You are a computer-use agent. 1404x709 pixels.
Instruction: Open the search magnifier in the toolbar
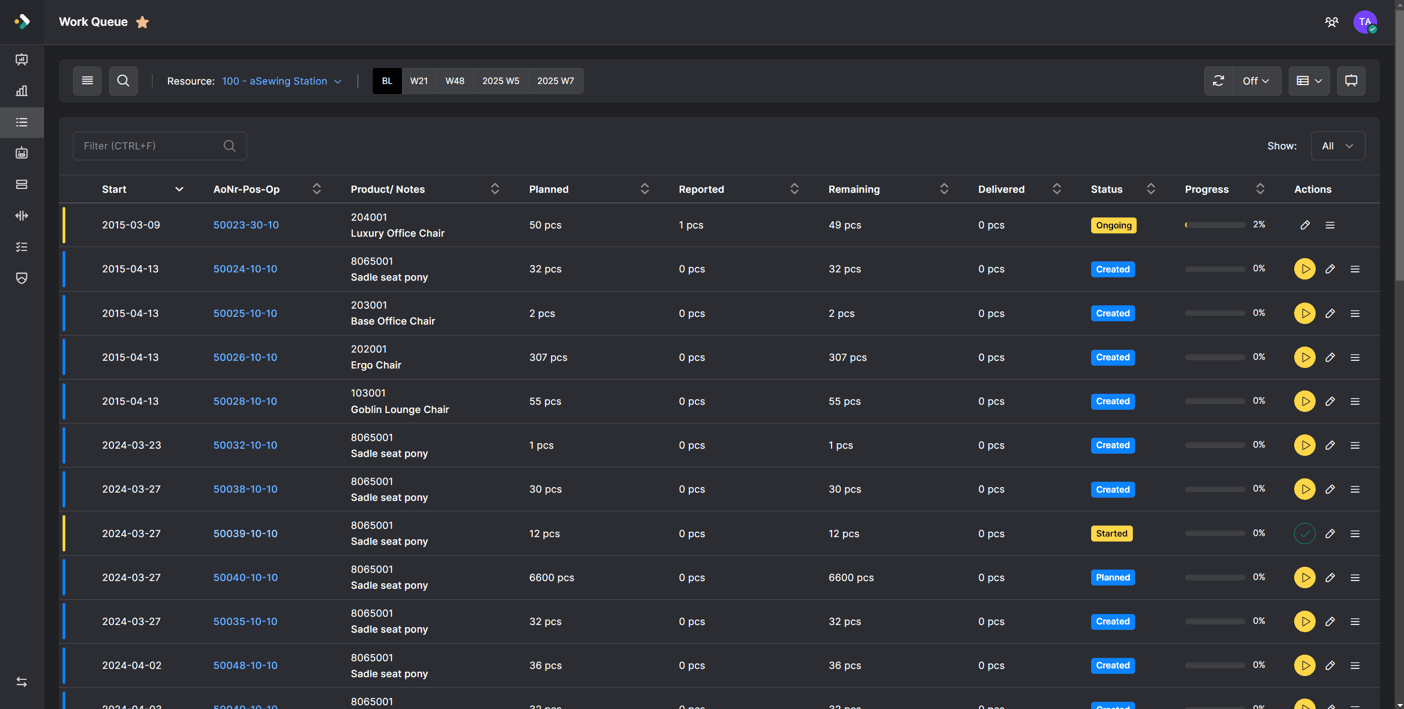[123, 81]
